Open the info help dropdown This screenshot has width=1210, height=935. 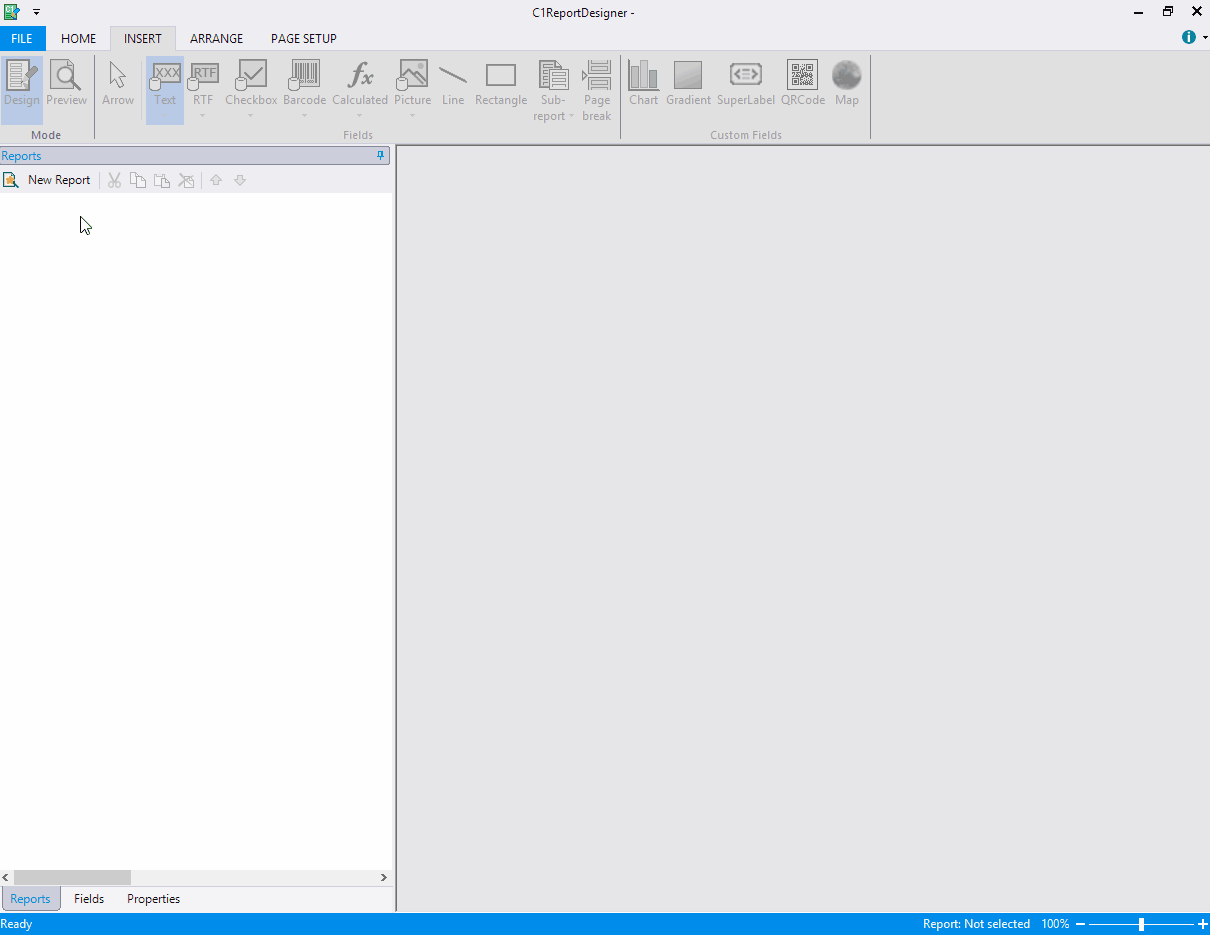pos(1204,38)
